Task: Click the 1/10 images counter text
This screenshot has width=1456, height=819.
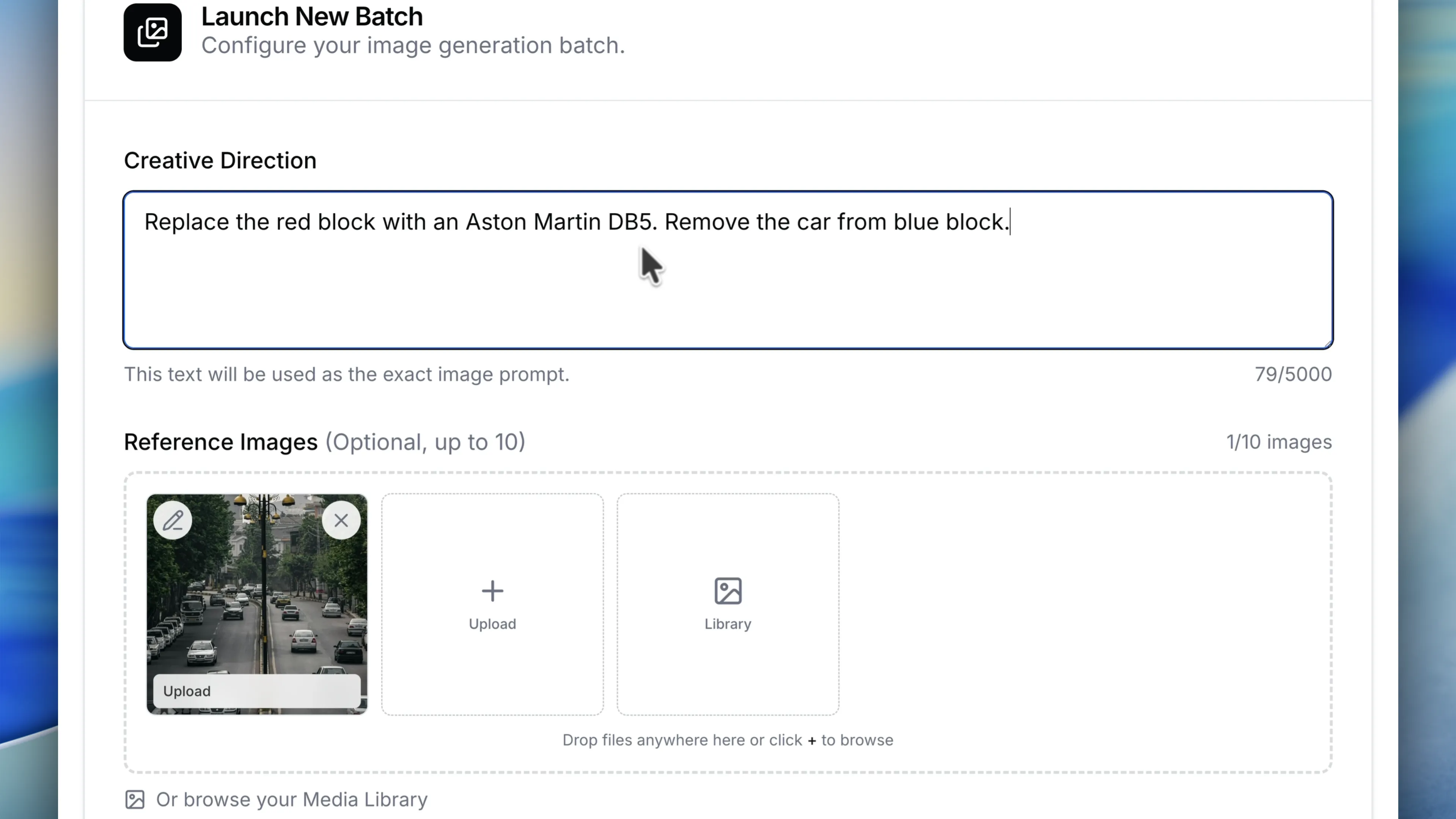Action: [x=1278, y=442]
